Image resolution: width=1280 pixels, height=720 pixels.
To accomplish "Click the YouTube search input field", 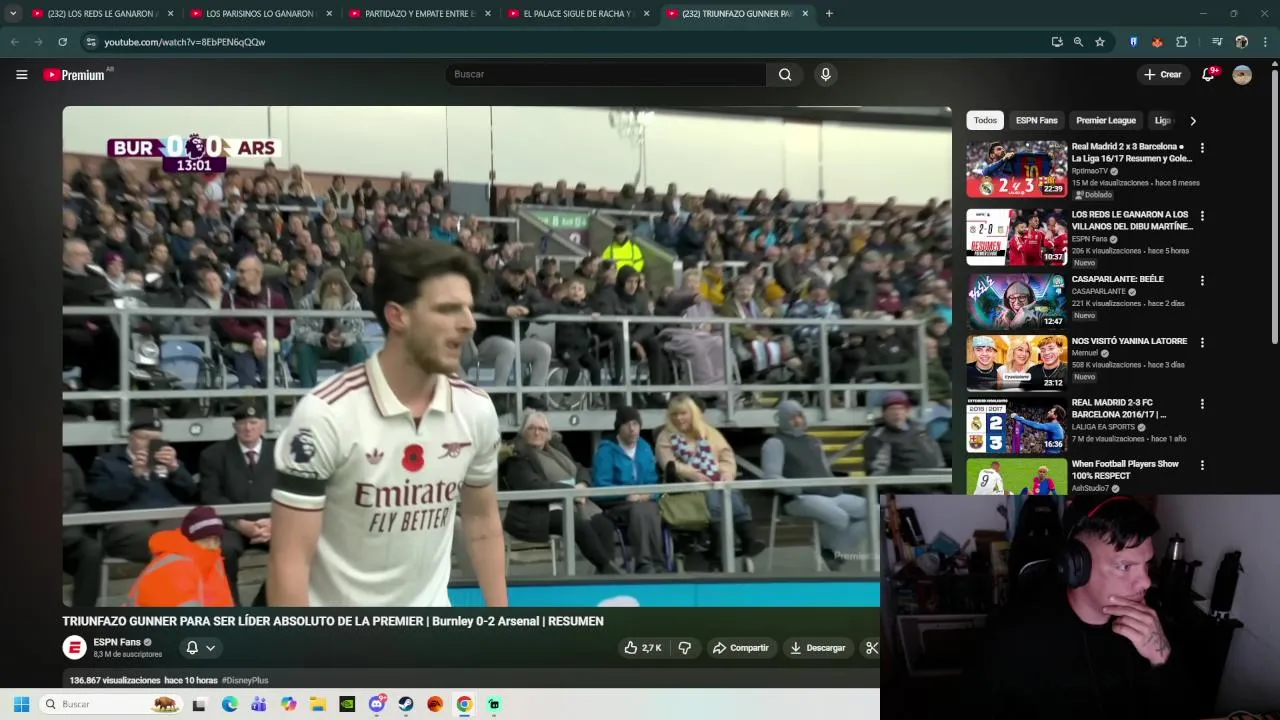I will click(606, 74).
